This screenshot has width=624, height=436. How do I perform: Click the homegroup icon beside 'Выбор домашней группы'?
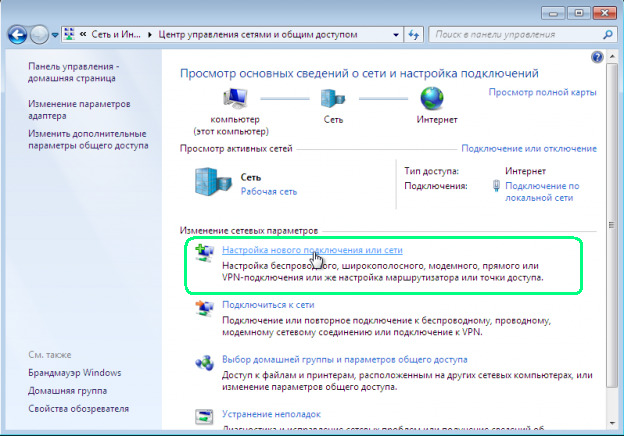[204, 361]
